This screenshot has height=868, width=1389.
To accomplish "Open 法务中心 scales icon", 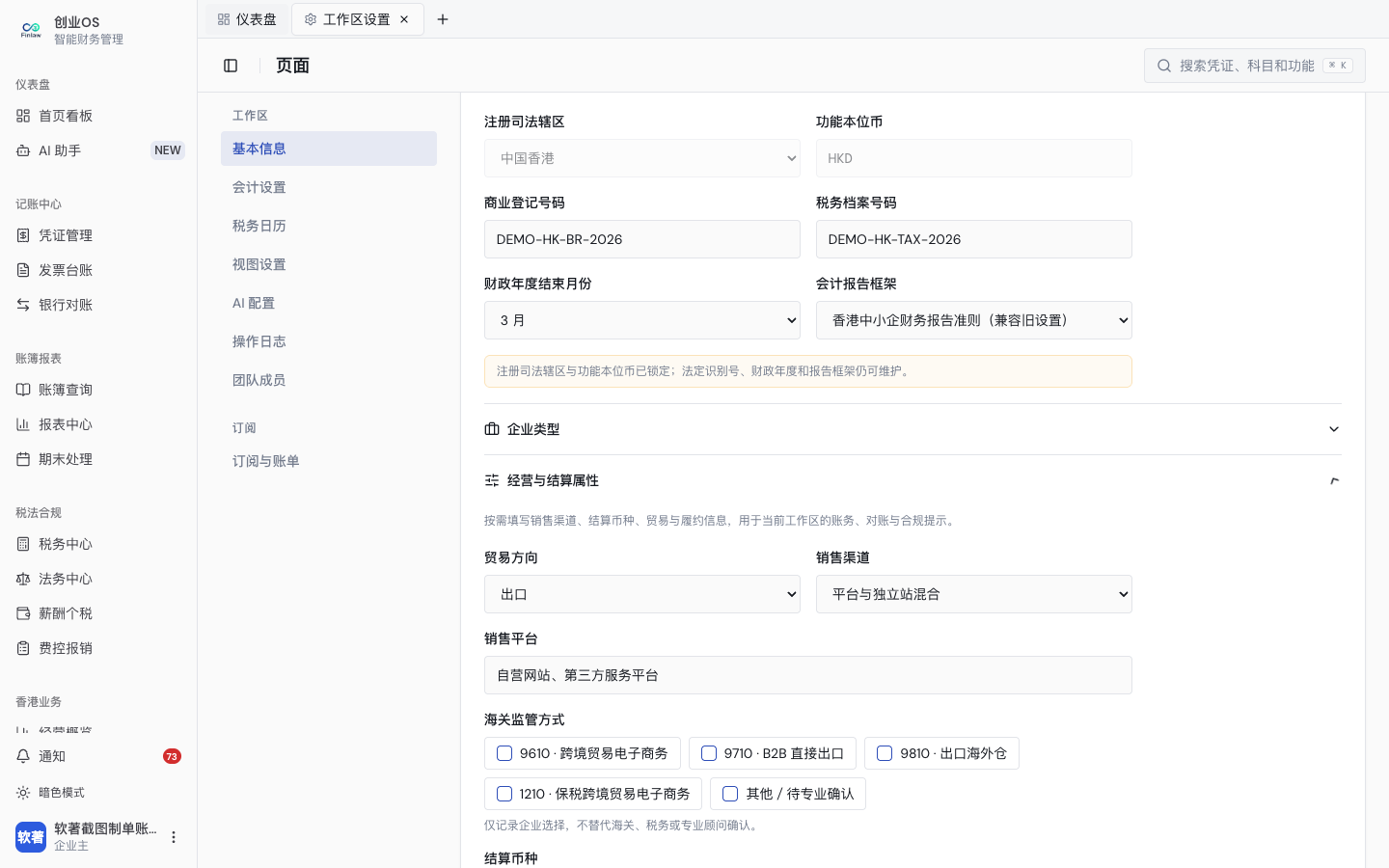I will click(x=23, y=579).
